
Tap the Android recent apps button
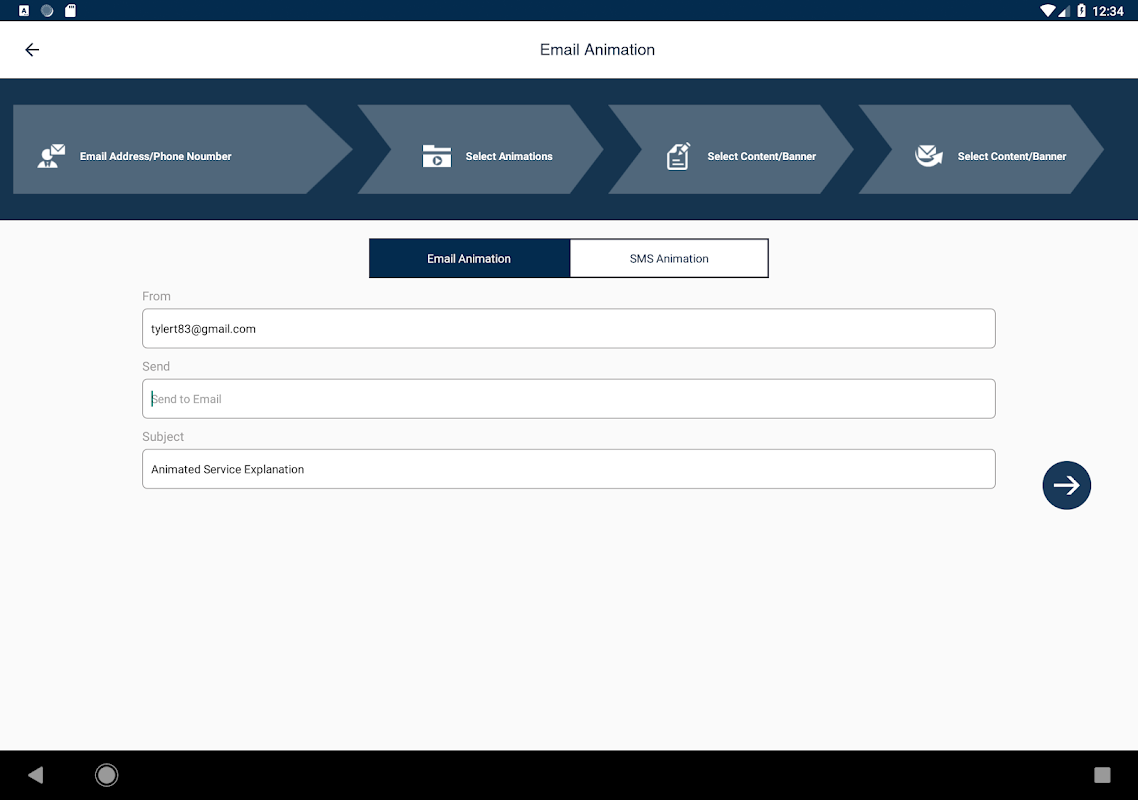1102,775
